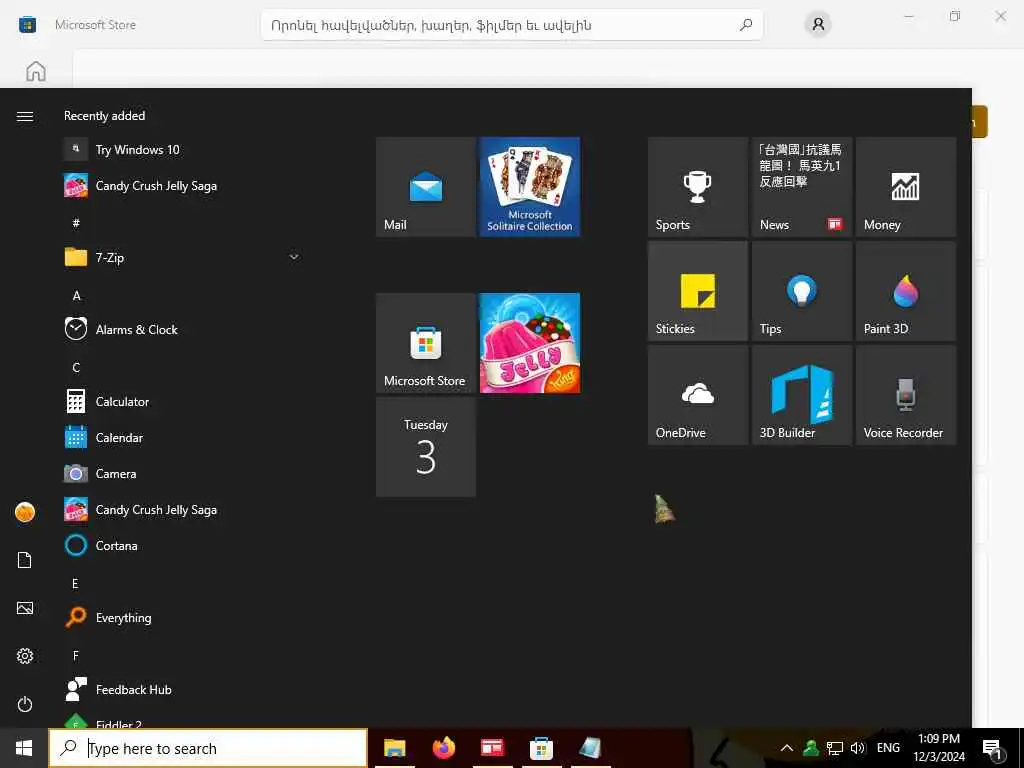Open the Tips tile
The height and width of the screenshot is (768, 1024).
pyautogui.click(x=801, y=291)
